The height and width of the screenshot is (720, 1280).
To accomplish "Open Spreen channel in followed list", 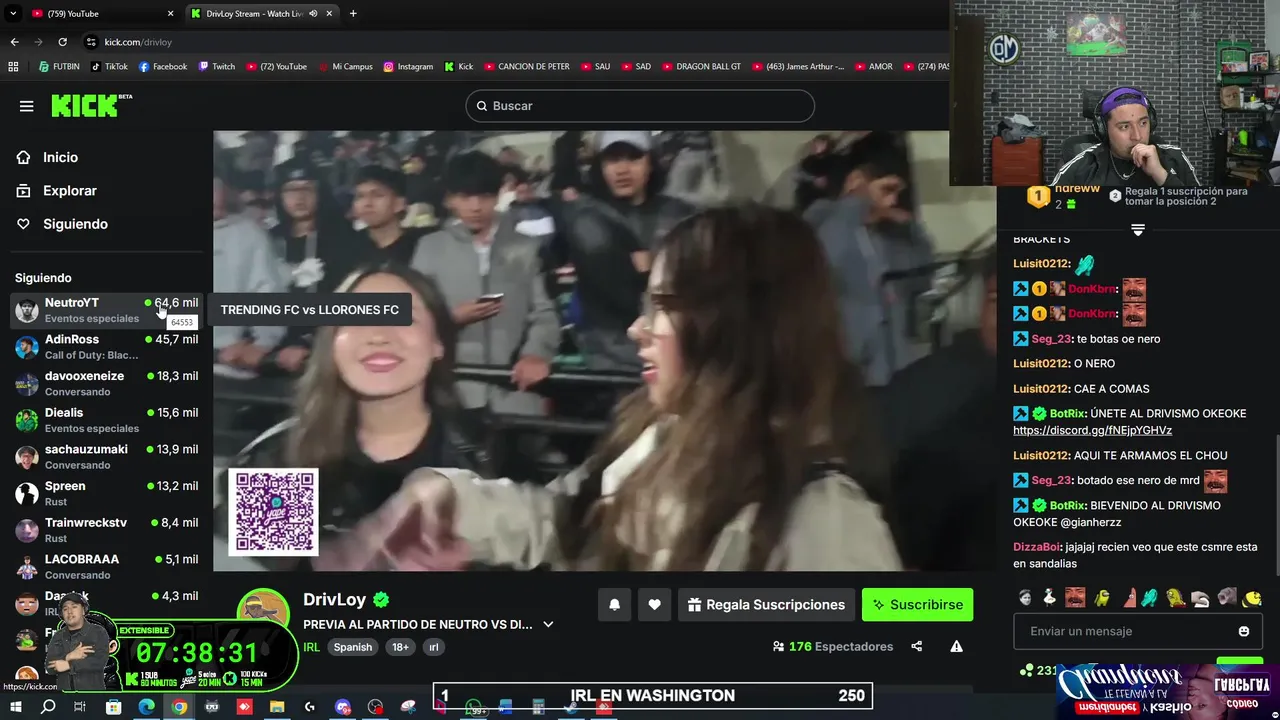I will 106,493.
